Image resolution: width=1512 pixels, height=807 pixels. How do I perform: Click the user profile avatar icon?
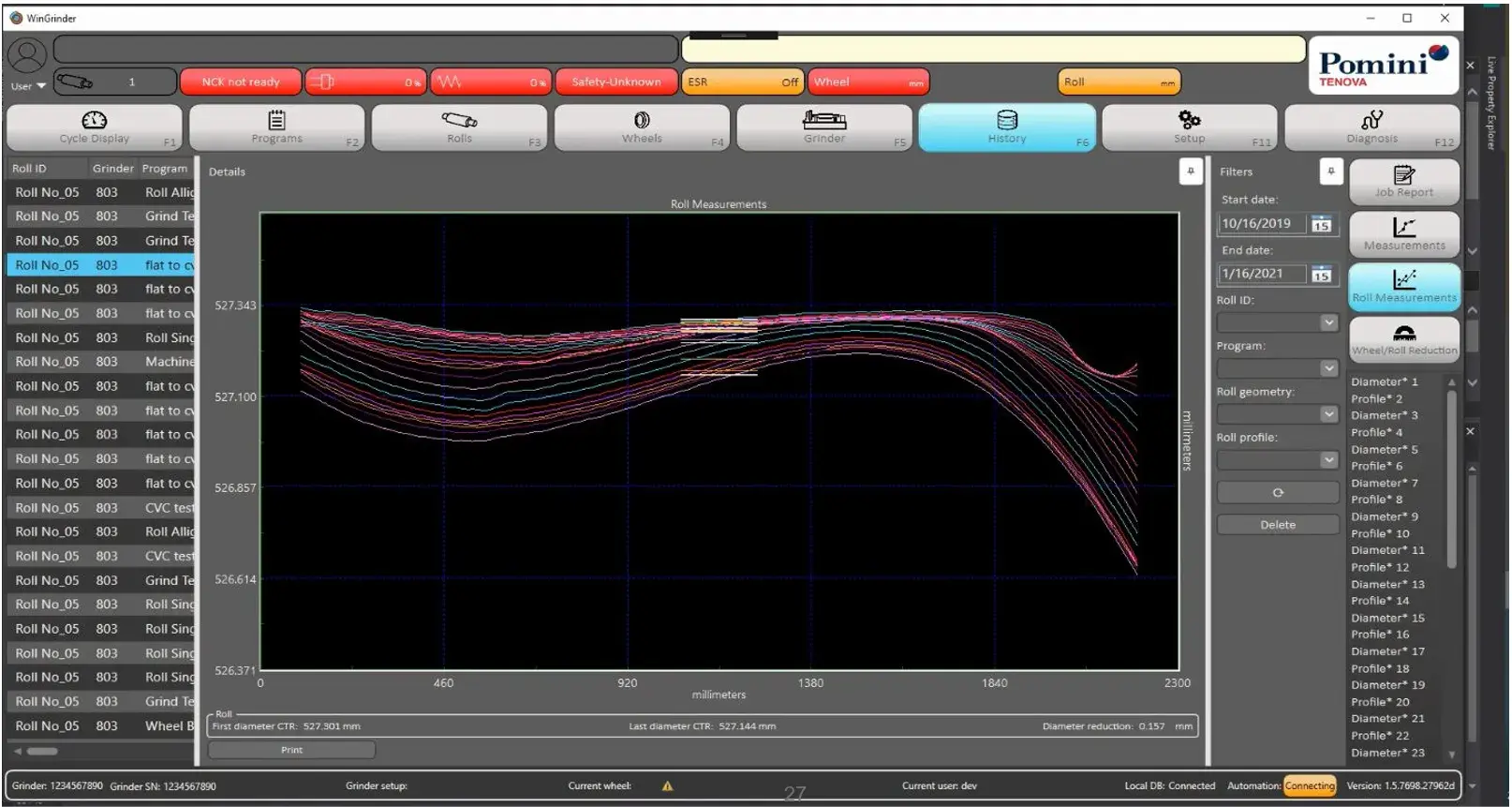27,55
